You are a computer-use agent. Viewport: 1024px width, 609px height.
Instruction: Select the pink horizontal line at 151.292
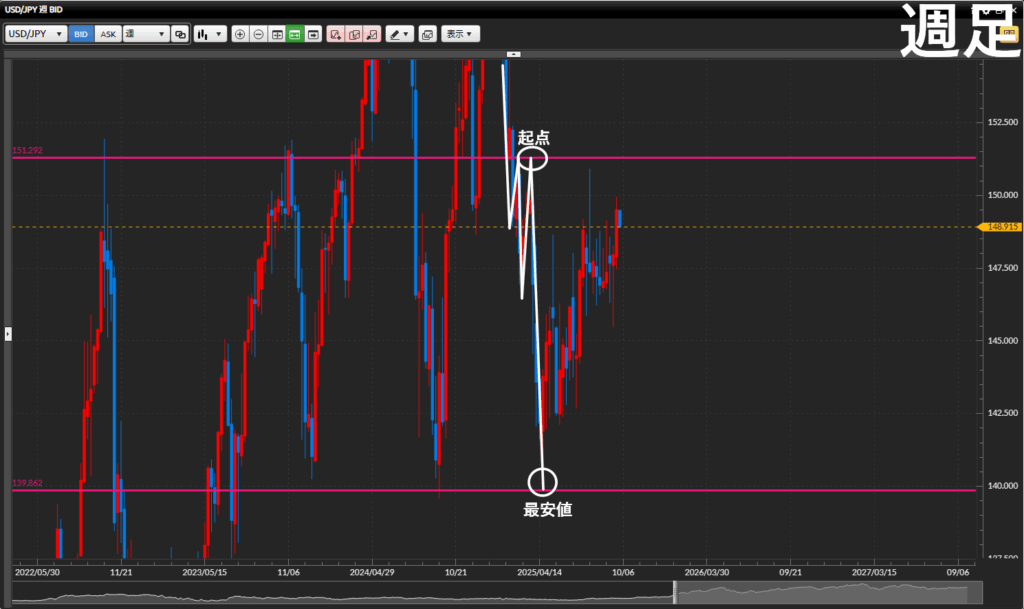(494, 158)
